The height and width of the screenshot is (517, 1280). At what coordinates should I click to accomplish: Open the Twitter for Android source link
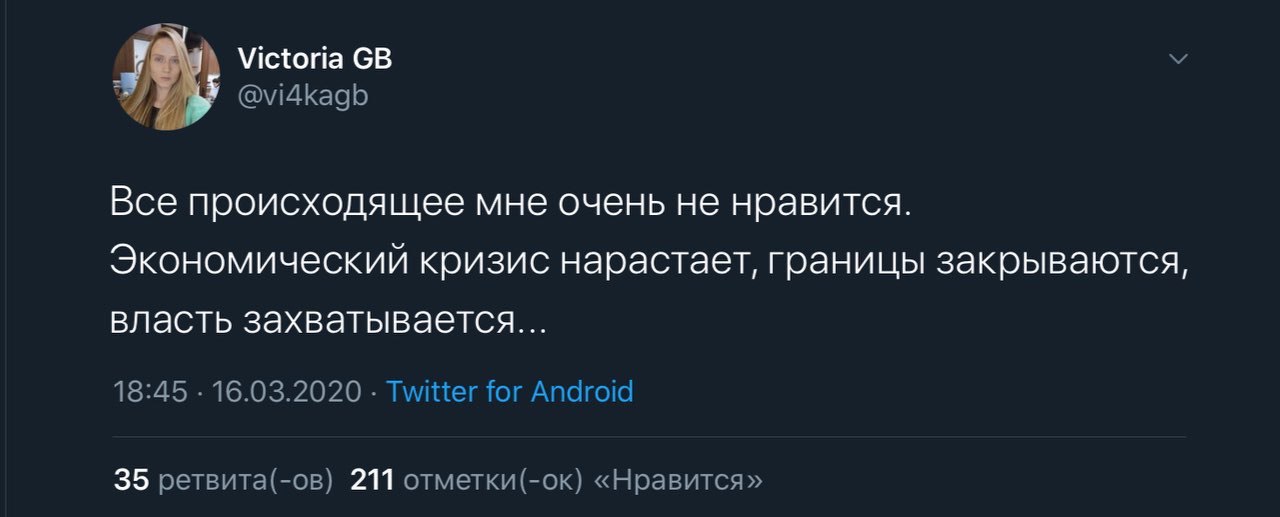click(x=509, y=391)
